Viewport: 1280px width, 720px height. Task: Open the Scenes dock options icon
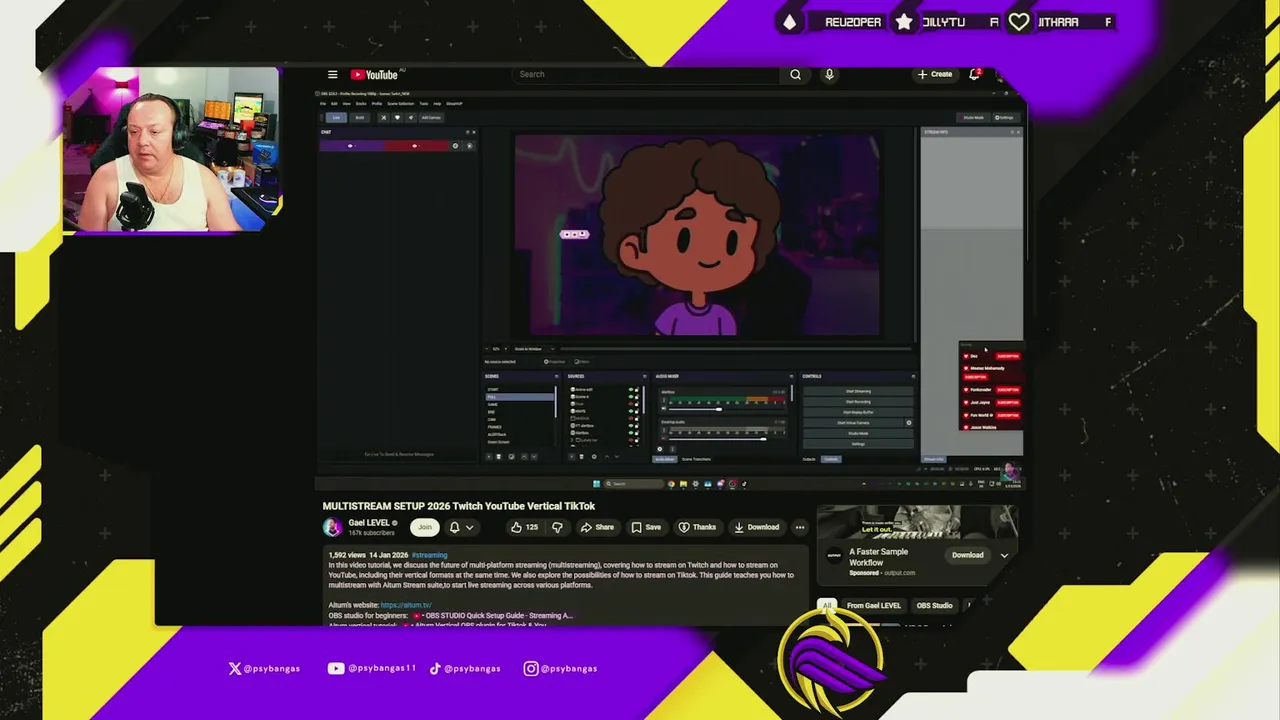click(556, 376)
